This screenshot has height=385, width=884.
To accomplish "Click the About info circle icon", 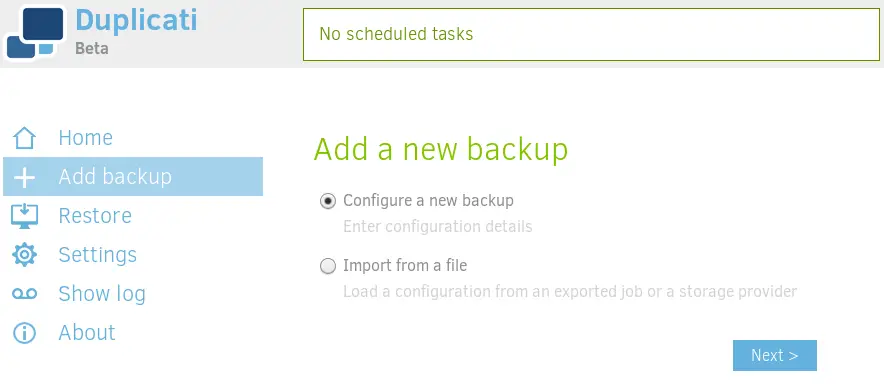I will point(24,333).
